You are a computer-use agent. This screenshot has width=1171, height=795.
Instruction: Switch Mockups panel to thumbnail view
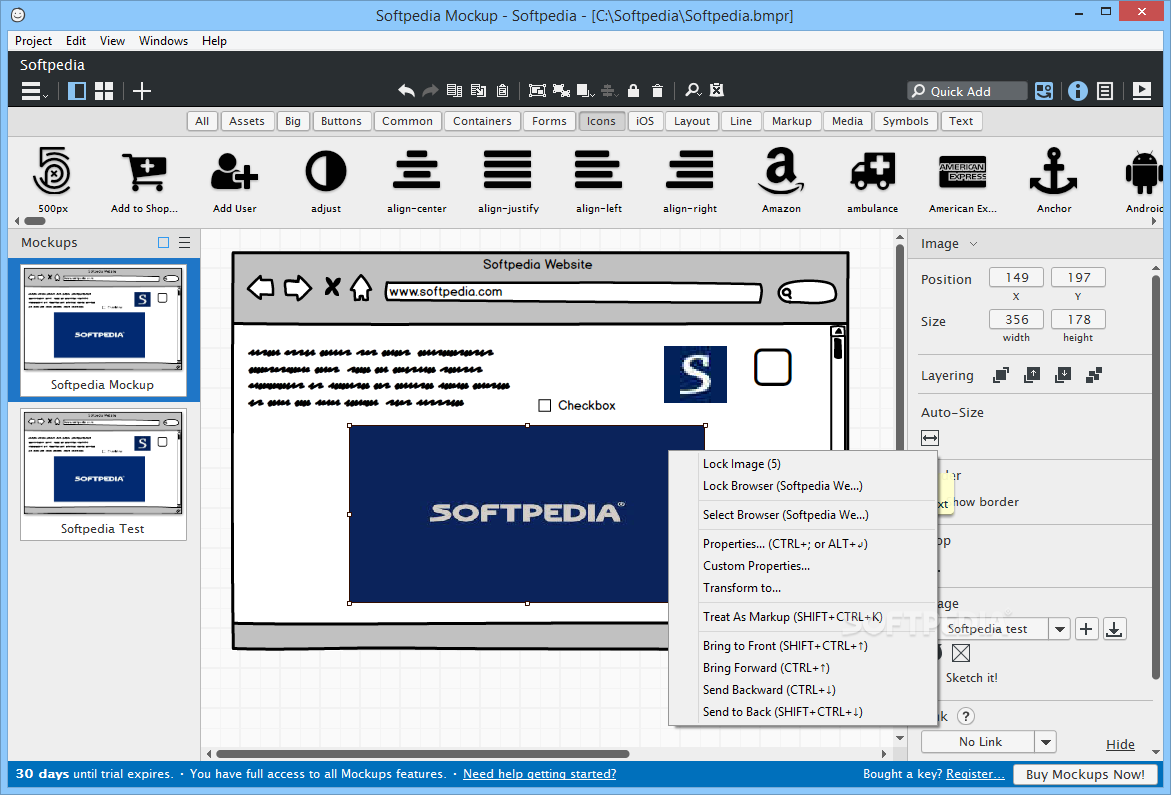pos(164,243)
